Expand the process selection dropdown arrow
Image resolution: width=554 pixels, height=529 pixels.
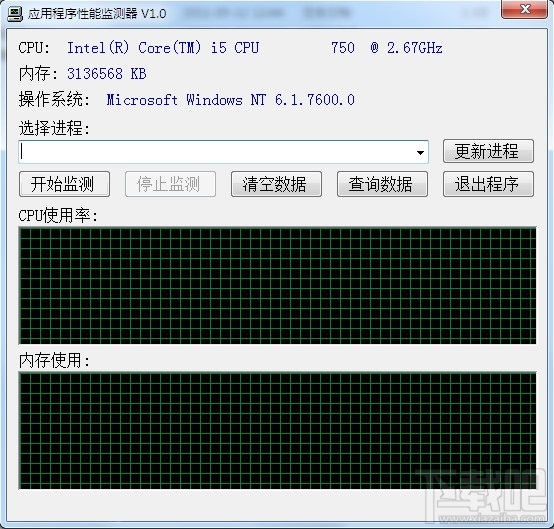click(x=420, y=152)
